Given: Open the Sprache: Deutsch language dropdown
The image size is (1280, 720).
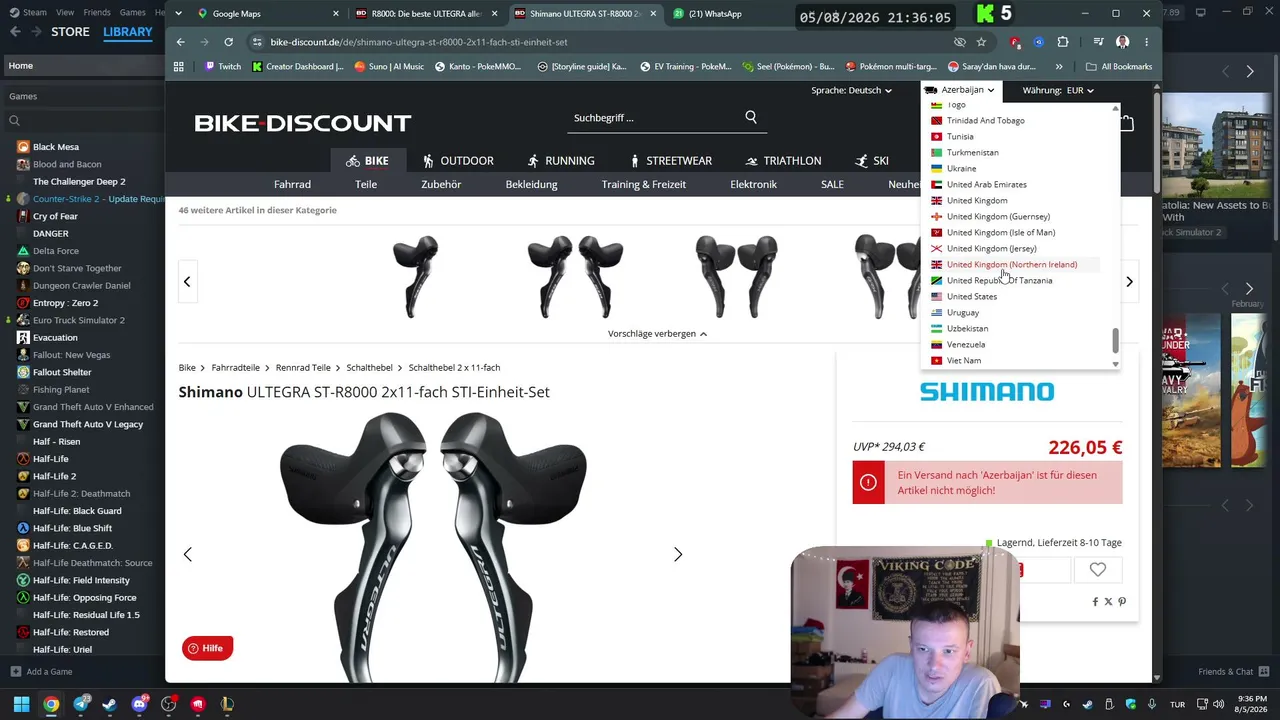Looking at the screenshot, I should (x=851, y=90).
